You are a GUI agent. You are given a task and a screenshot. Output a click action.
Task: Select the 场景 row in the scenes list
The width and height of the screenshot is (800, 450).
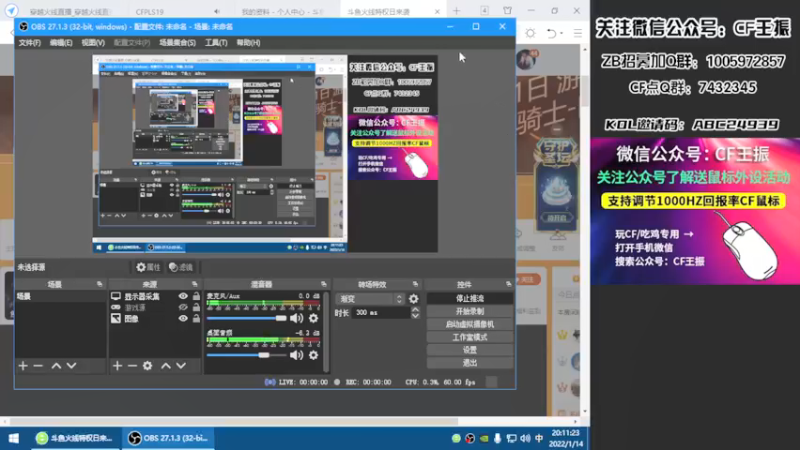click(x=61, y=296)
